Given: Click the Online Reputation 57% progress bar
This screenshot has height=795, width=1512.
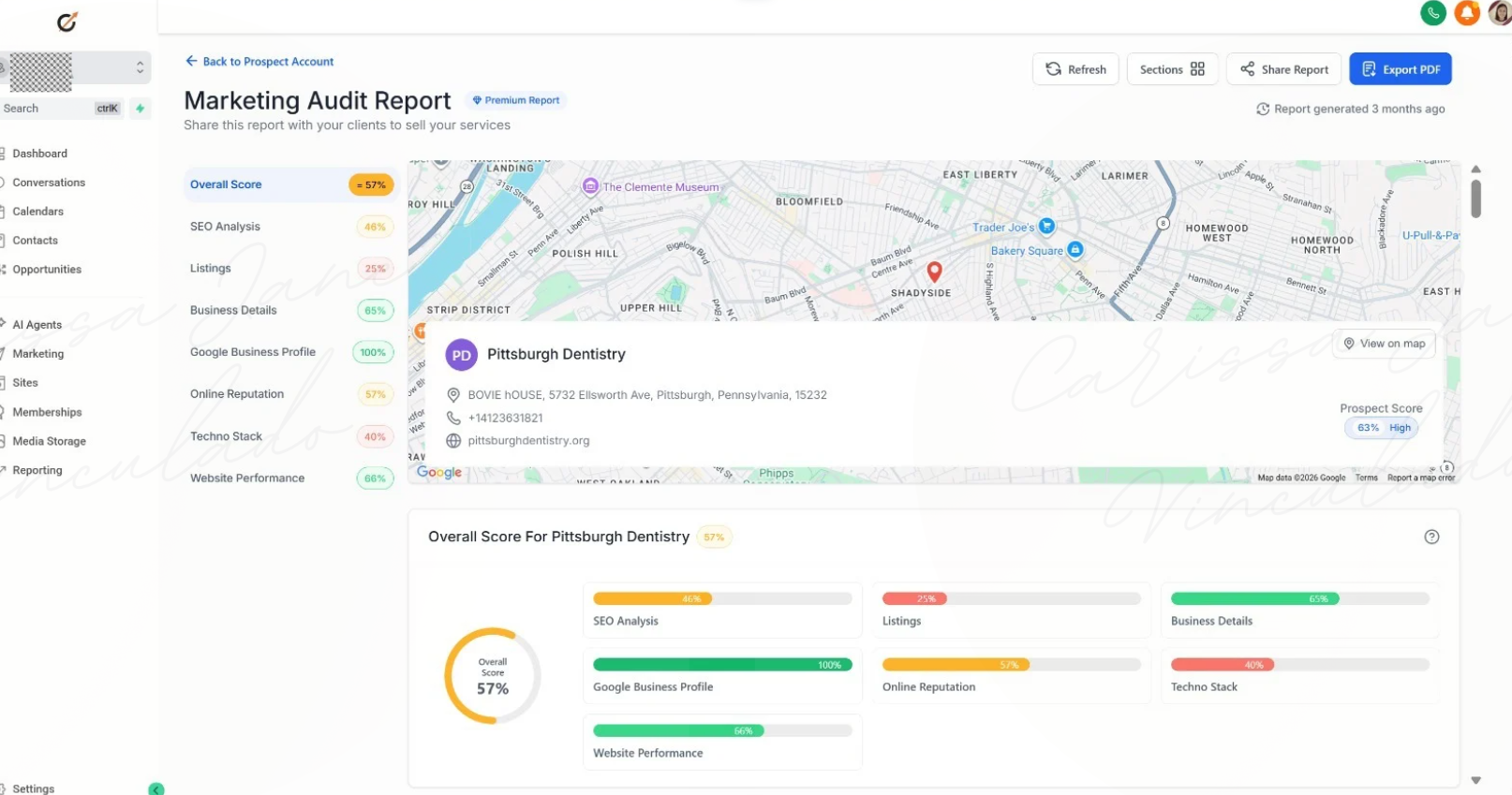Looking at the screenshot, I should (1012, 665).
